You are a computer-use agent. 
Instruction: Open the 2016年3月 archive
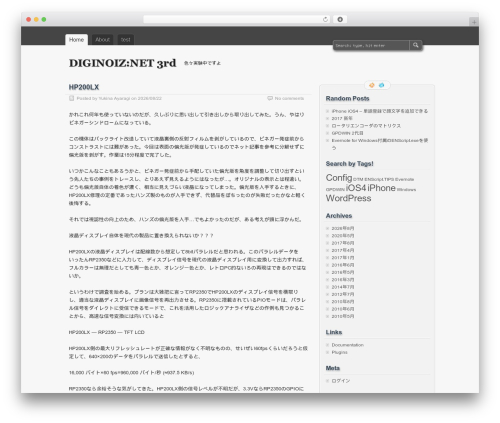[343, 280]
